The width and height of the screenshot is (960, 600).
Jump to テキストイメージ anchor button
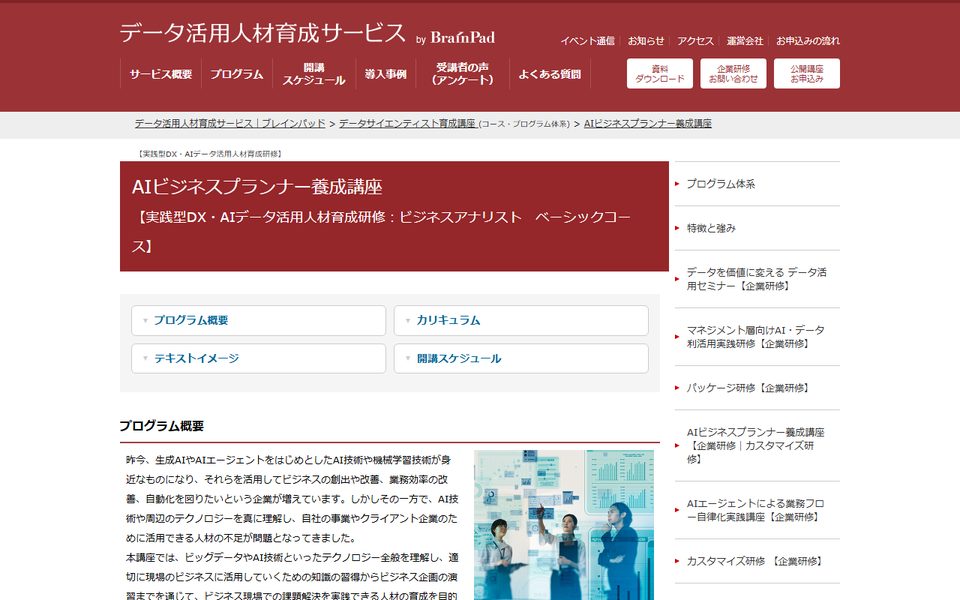coord(258,358)
